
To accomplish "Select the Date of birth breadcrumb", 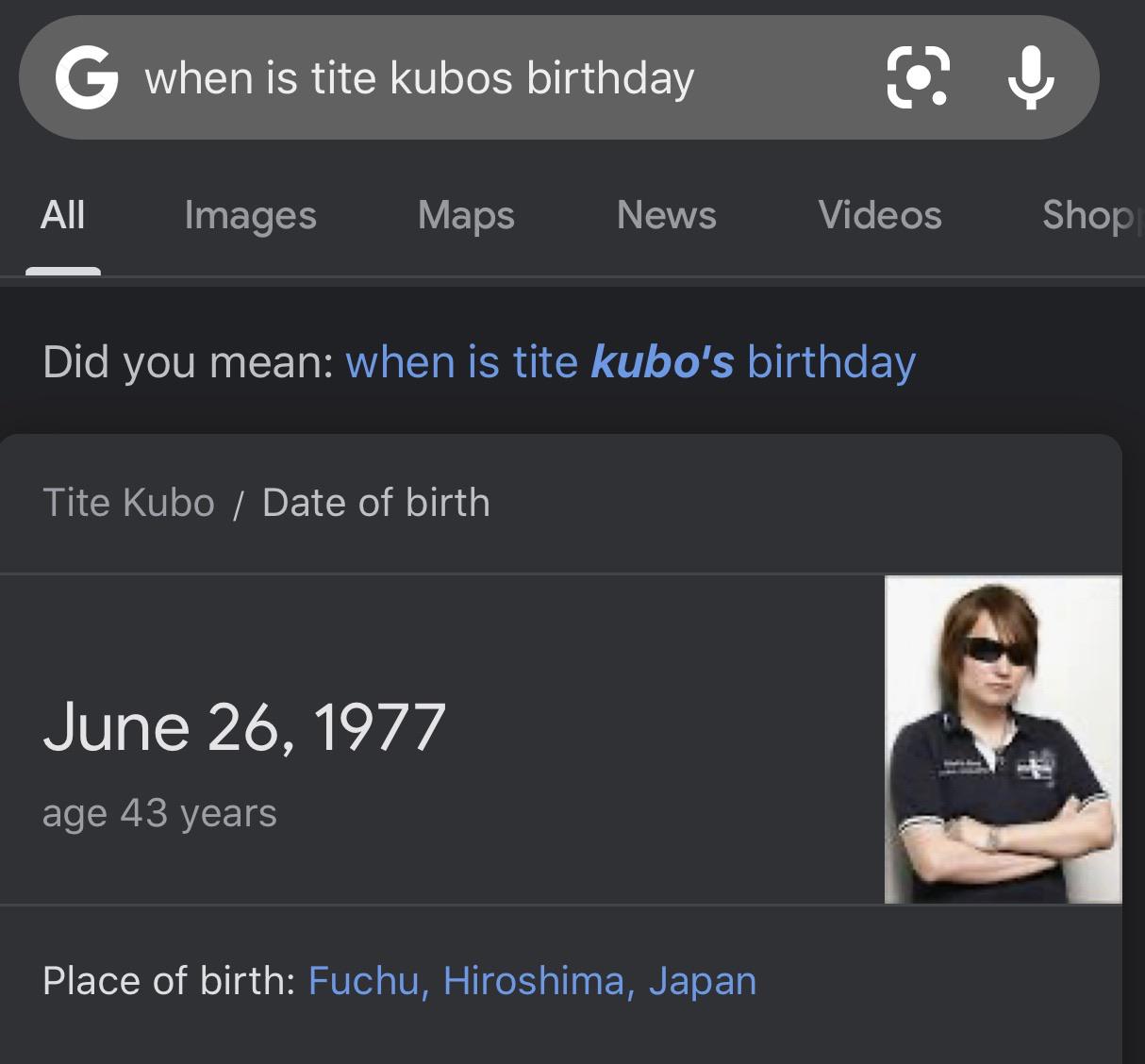I will [x=374, y=502].
